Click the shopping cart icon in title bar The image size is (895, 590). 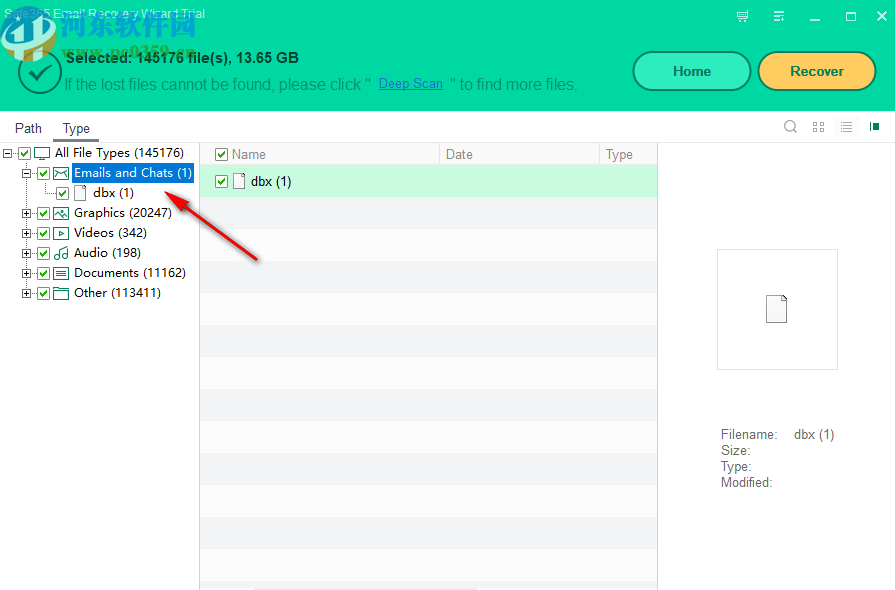coord(742,16)
